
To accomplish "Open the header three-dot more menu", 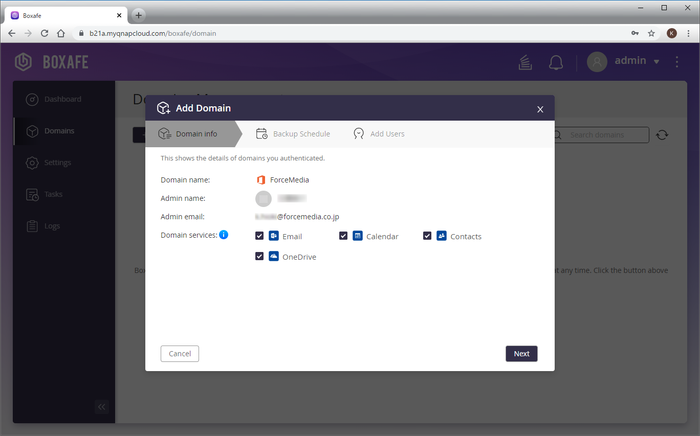I will 677,62.
